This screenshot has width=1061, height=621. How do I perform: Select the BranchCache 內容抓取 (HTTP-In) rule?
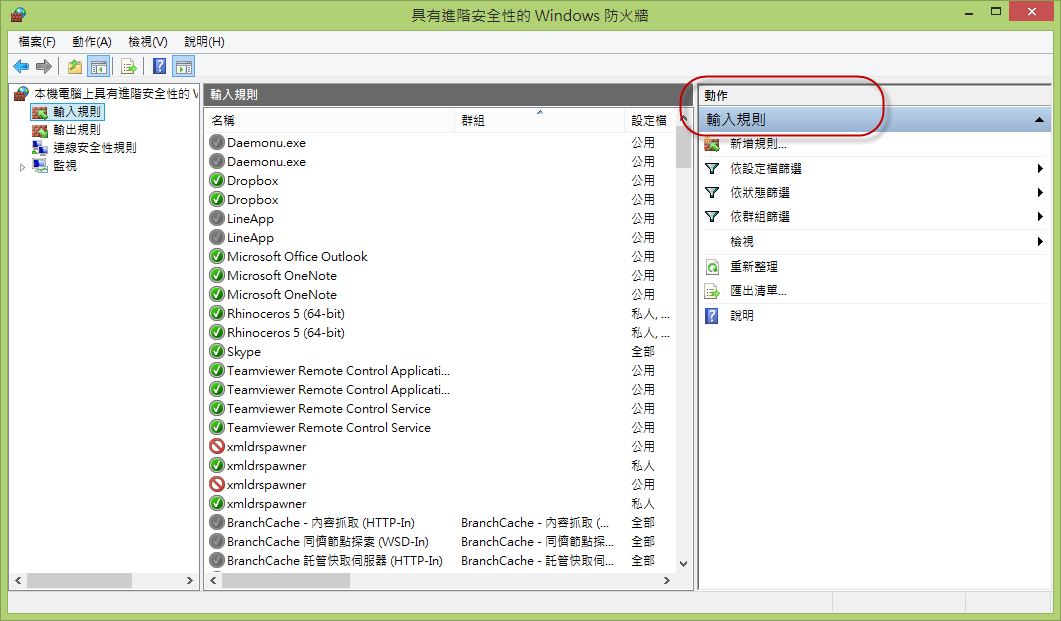[321, 522]
